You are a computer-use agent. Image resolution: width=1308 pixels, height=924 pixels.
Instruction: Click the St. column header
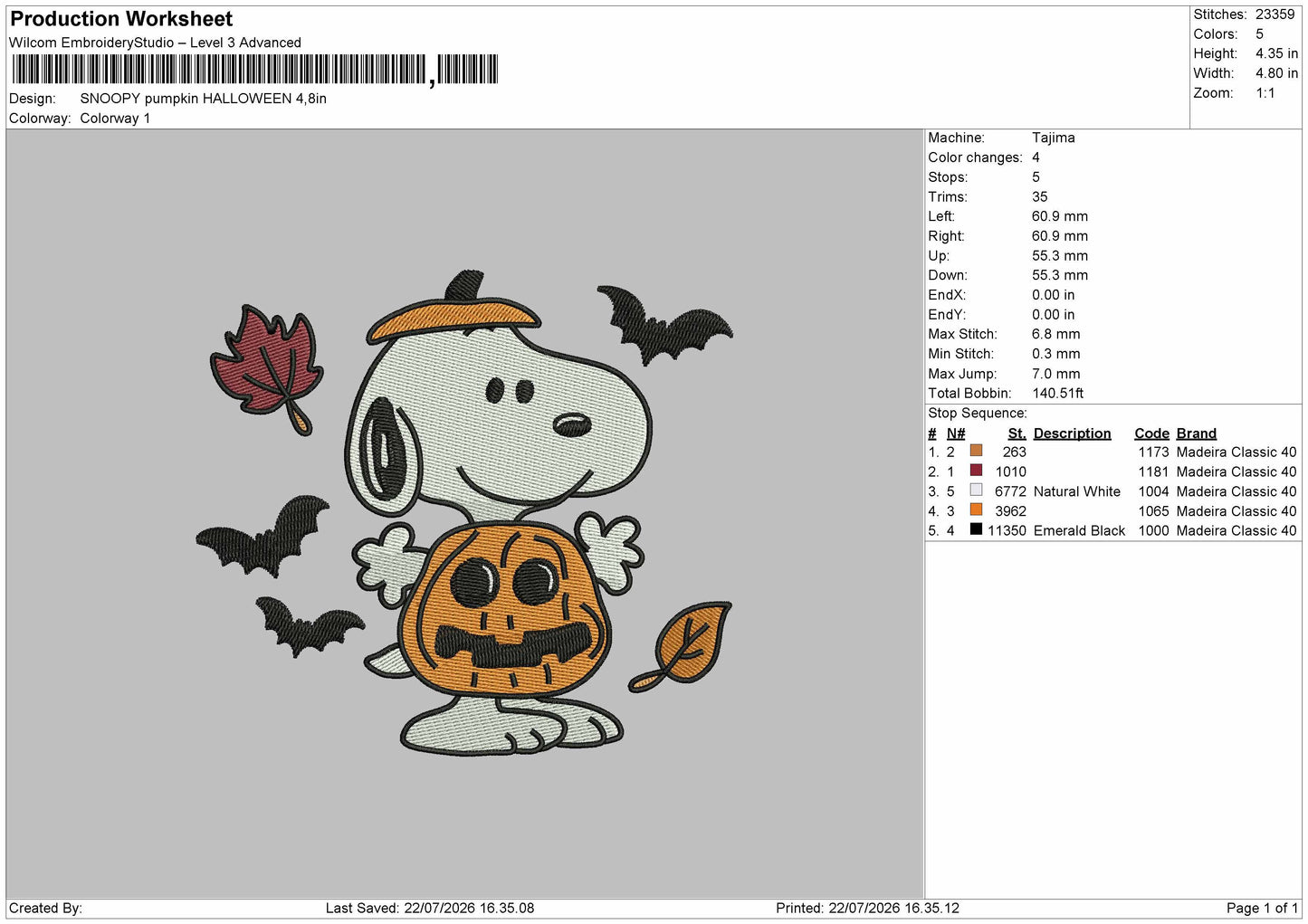pyautogui.click(x=1017, y=433)
